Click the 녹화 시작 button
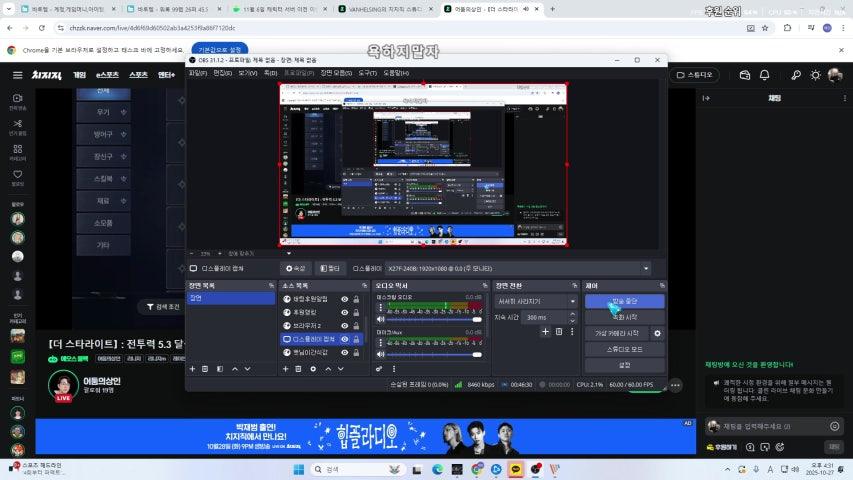The width and height of the screenshot is (853, 480). tap(624, 317)
